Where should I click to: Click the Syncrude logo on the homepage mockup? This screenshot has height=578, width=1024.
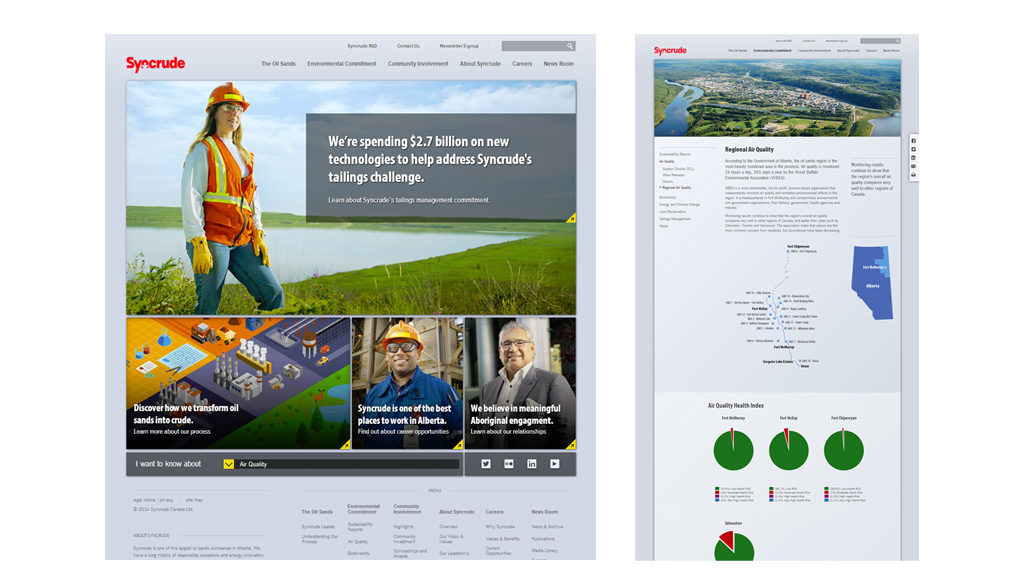155,63
